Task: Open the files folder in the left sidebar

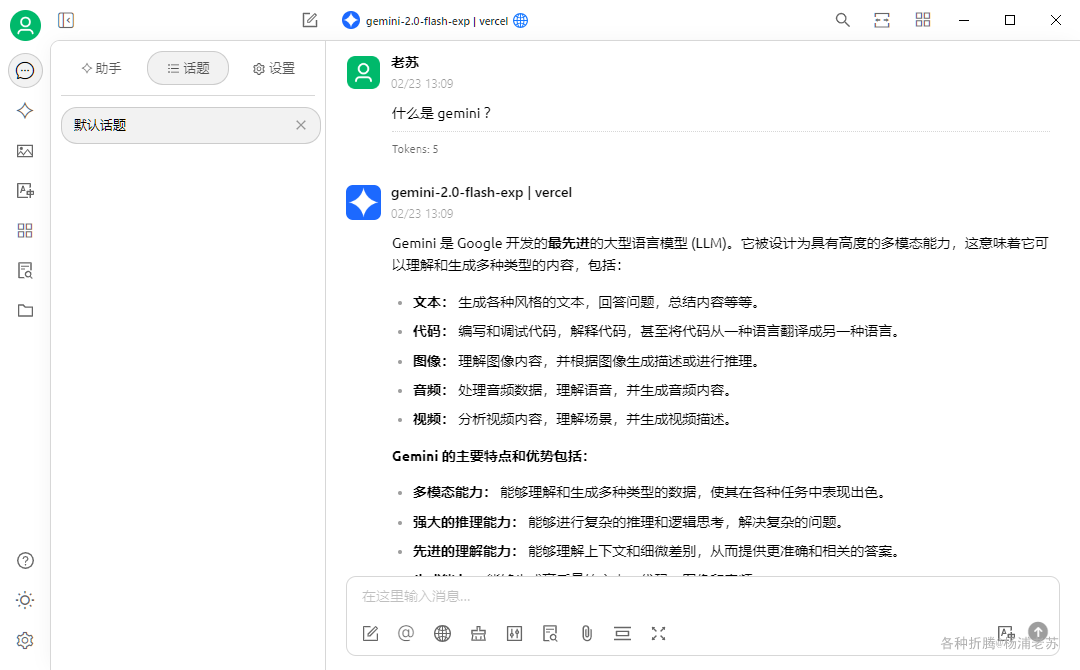Action: pyautogui.click(x=25, y=311)
